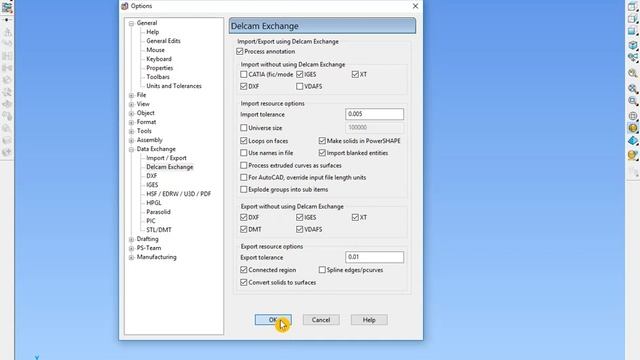Select Help under General in the tree

point(153,32)
